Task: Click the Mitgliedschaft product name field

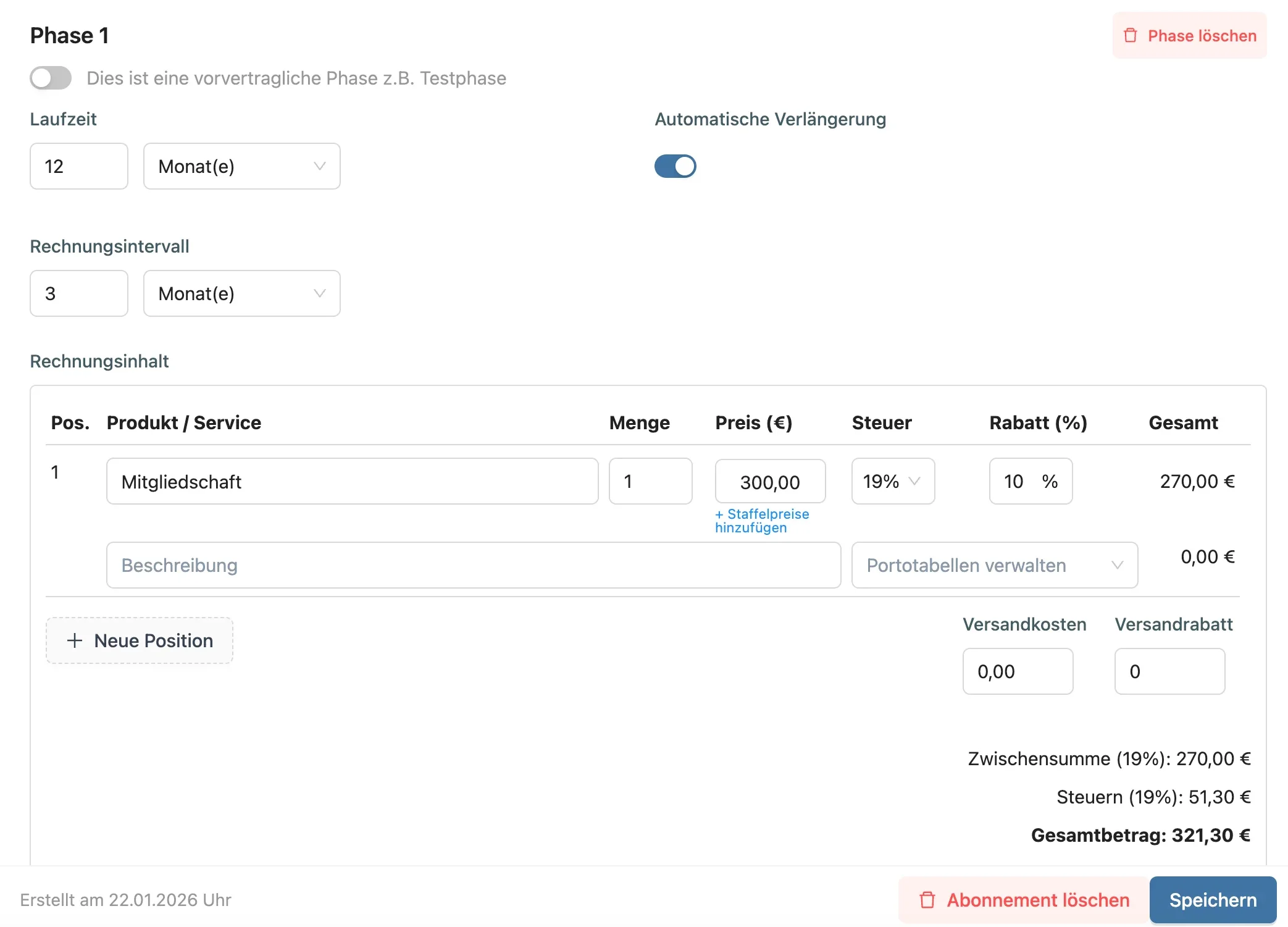Action: pyautogui.click(x=352, y=481)
